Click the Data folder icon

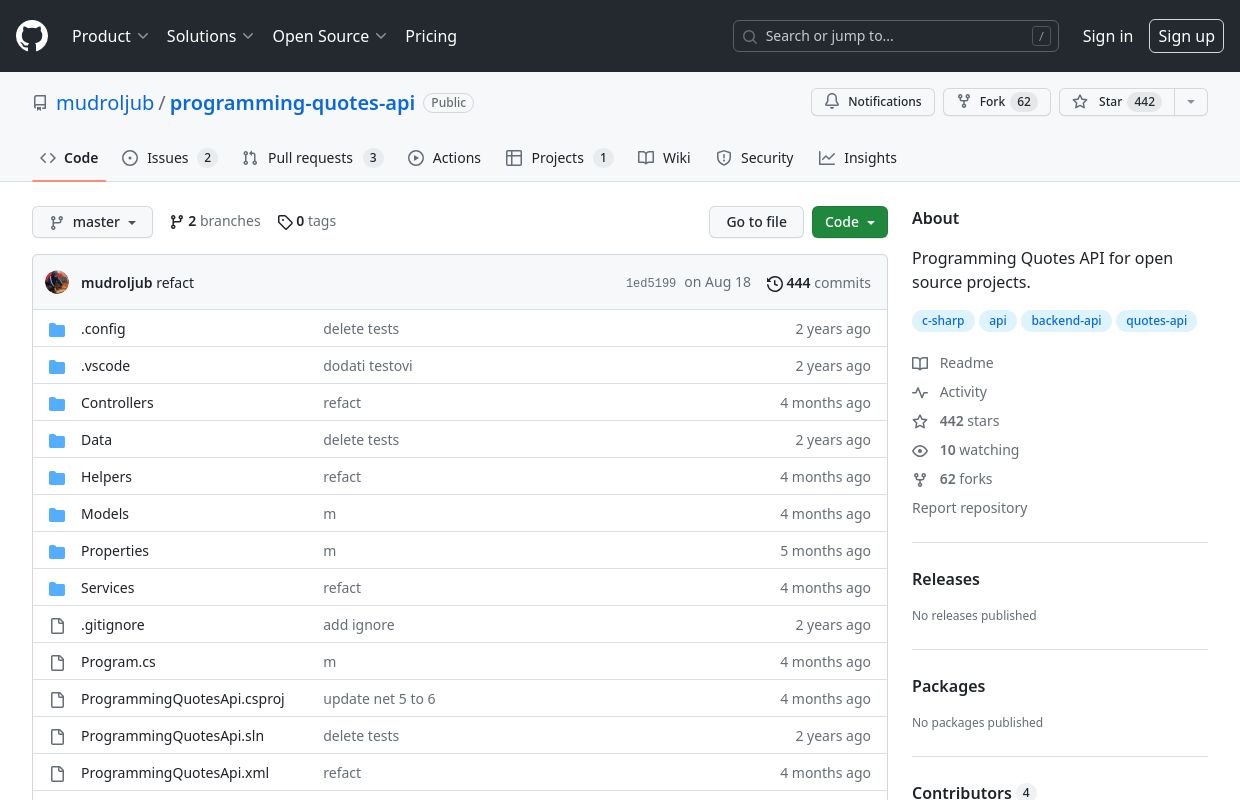pyautogui.click(x=57, y=440)
